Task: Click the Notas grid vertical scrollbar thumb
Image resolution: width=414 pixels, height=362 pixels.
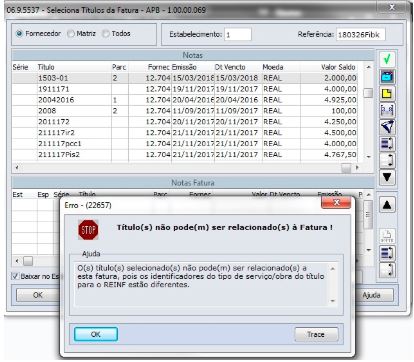Action: tap(368, 93)
